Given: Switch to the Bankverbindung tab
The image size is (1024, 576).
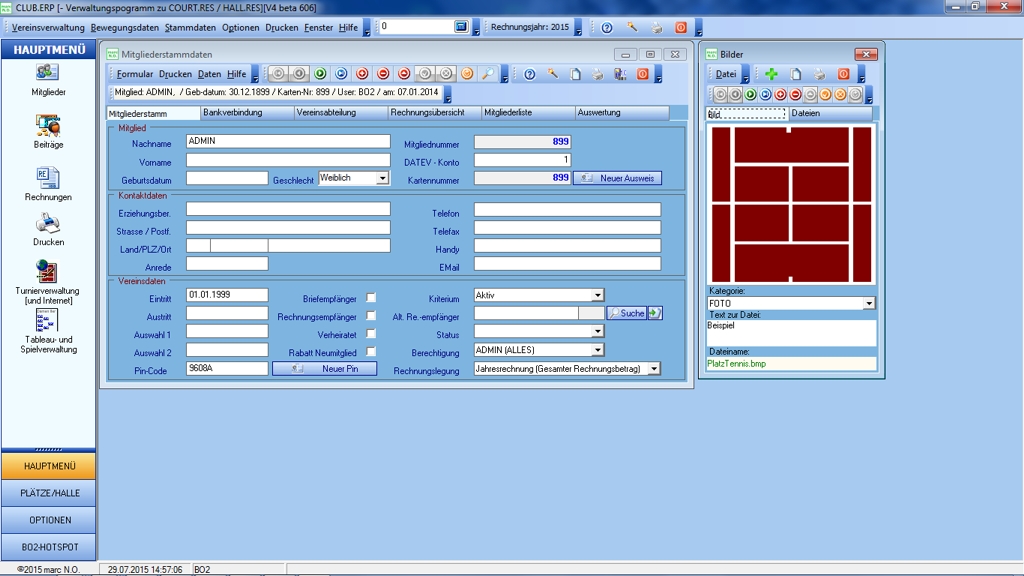Looking at the screenshot, I should (x=232, y=113).
